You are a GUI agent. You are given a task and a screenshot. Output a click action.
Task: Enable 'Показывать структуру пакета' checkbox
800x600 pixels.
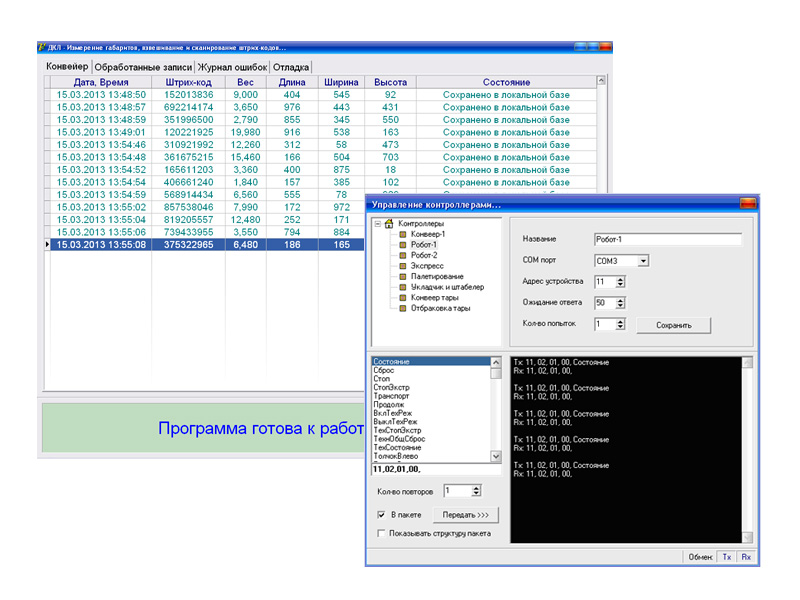click(381, 534)
